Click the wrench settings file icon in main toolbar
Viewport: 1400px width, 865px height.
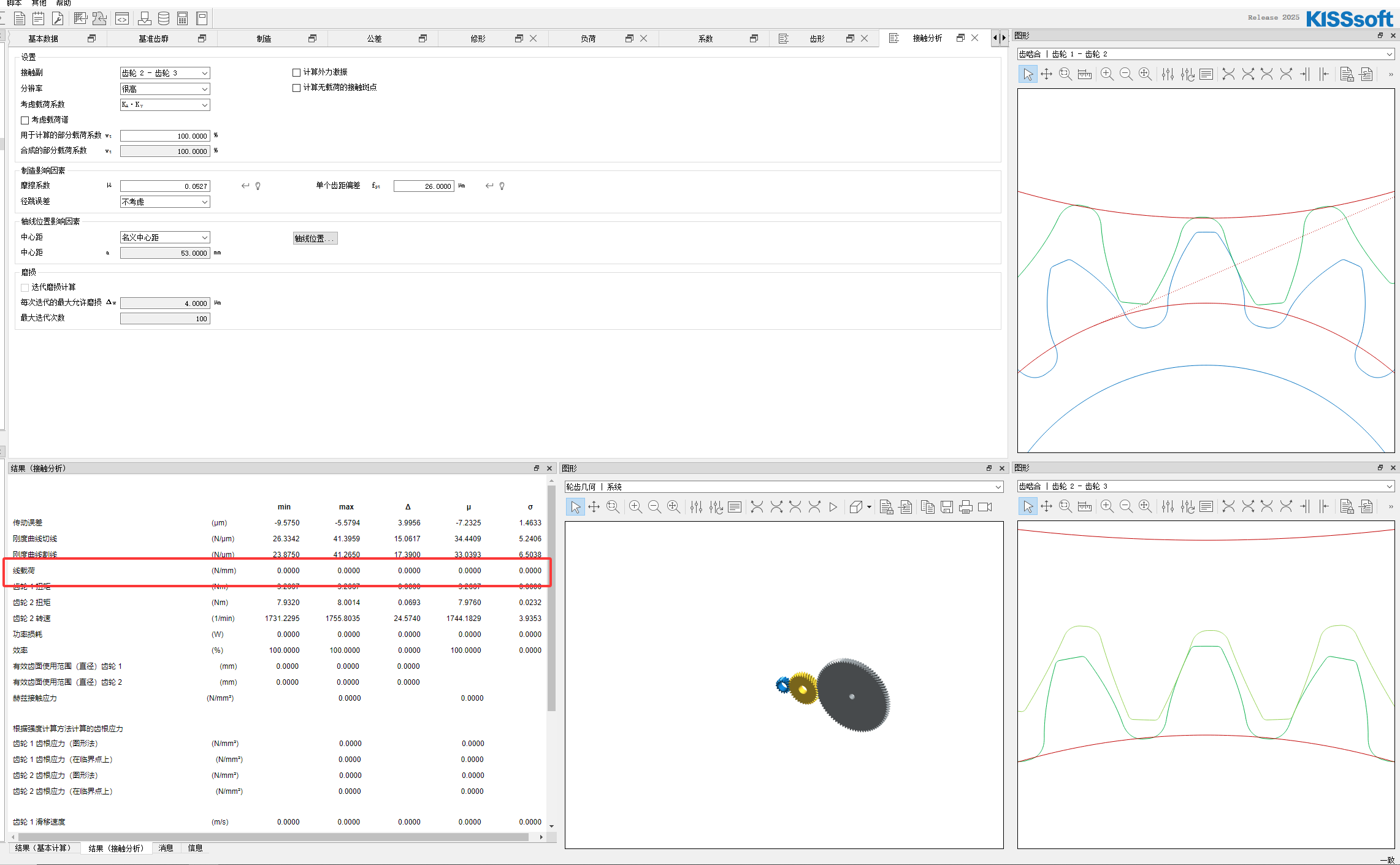click(x=58, y=18)
